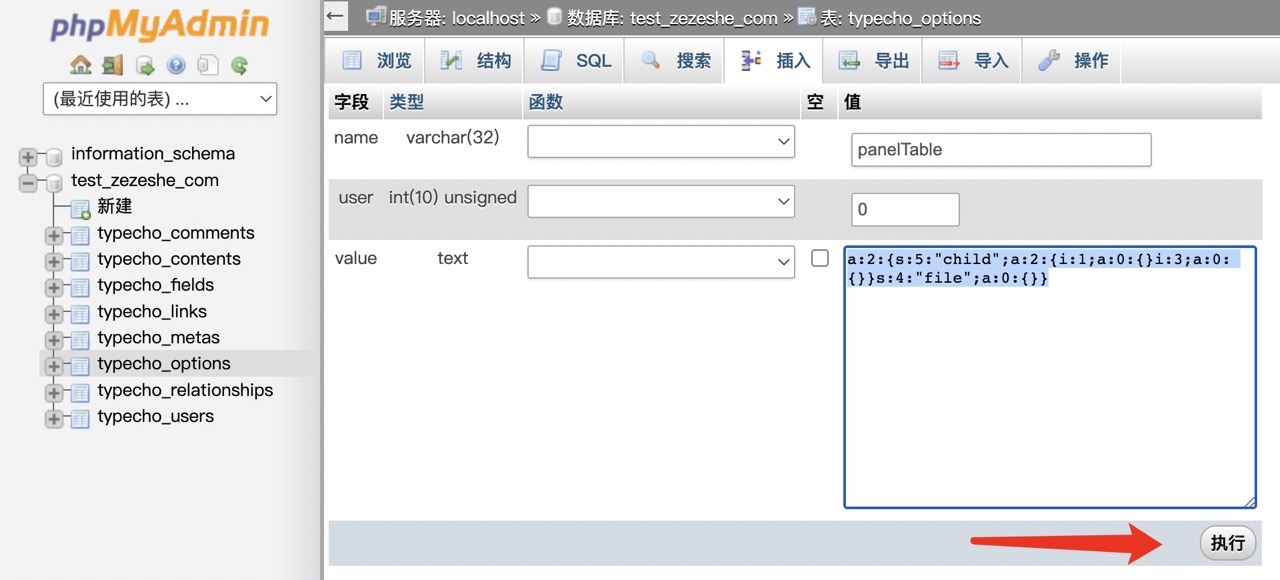This screenshot has width=1280, height=580.
Task: Click the new table icon beside 新建
Action: pos(80,207)
